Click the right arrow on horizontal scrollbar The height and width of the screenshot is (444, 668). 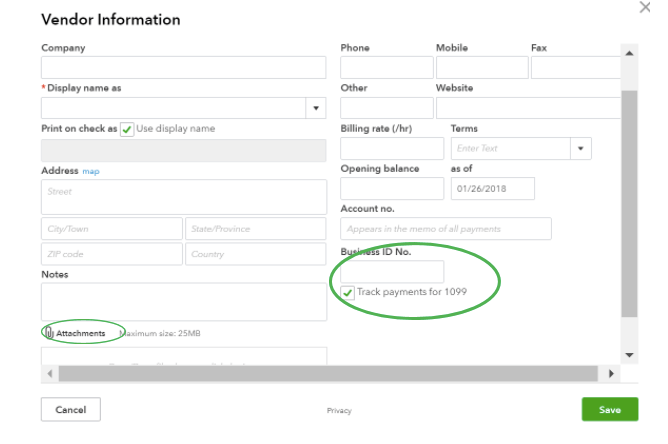[611, 374]
